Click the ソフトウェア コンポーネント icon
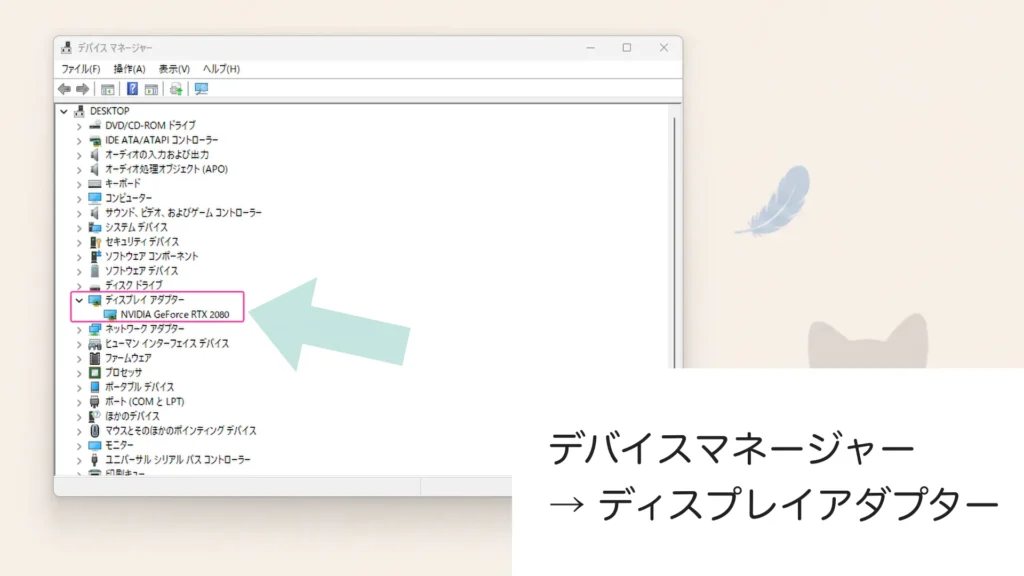Image resolution: width=1024 pixels, height=576 pixels. click(x=95, y=256)
